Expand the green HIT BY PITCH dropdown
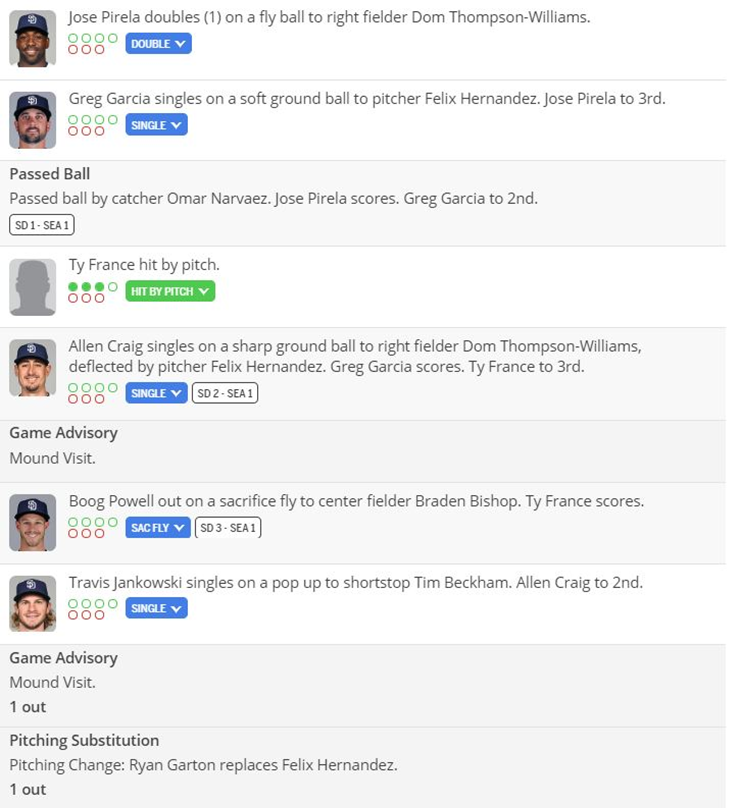This screenshot has height=808, width=741. (170, 292)
